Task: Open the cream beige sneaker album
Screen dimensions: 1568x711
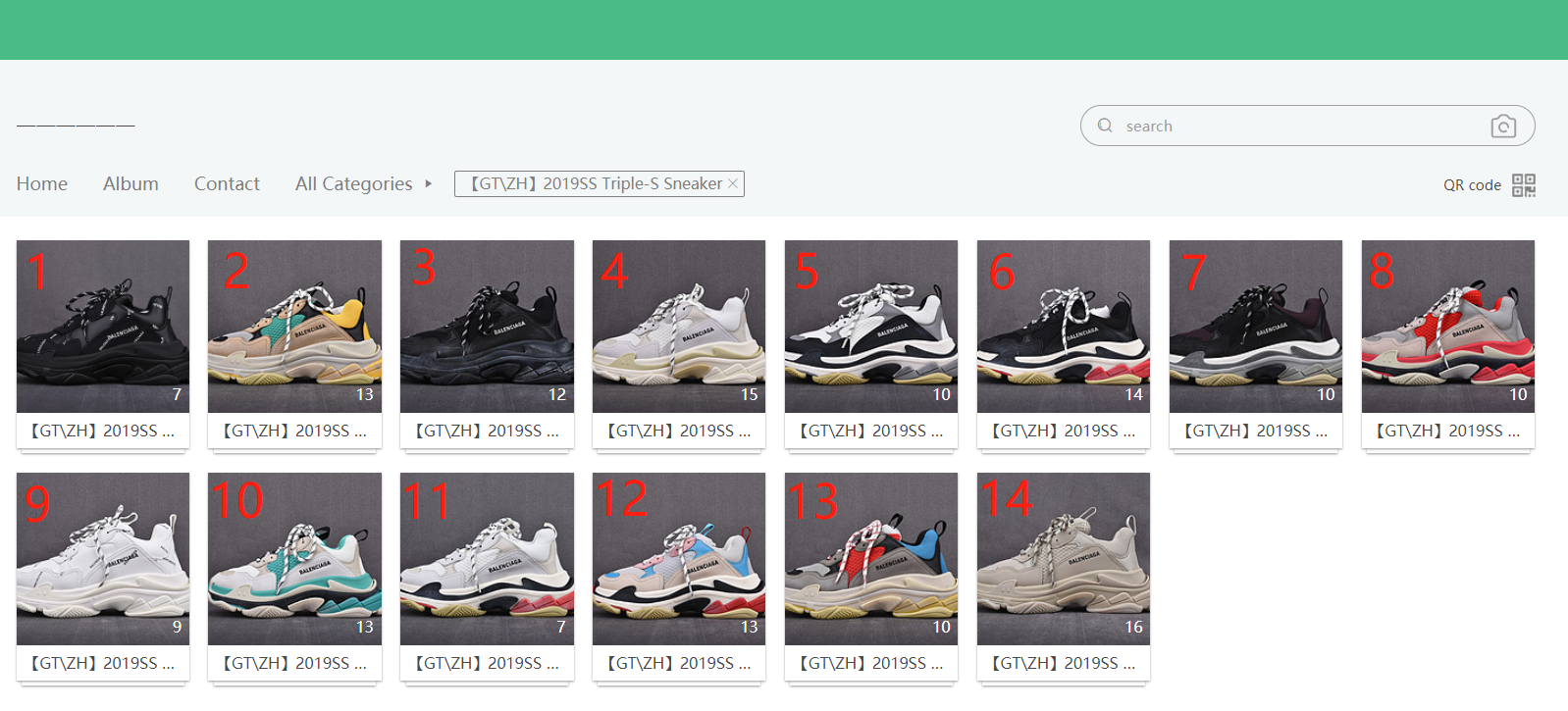Action: point(1064,558)
